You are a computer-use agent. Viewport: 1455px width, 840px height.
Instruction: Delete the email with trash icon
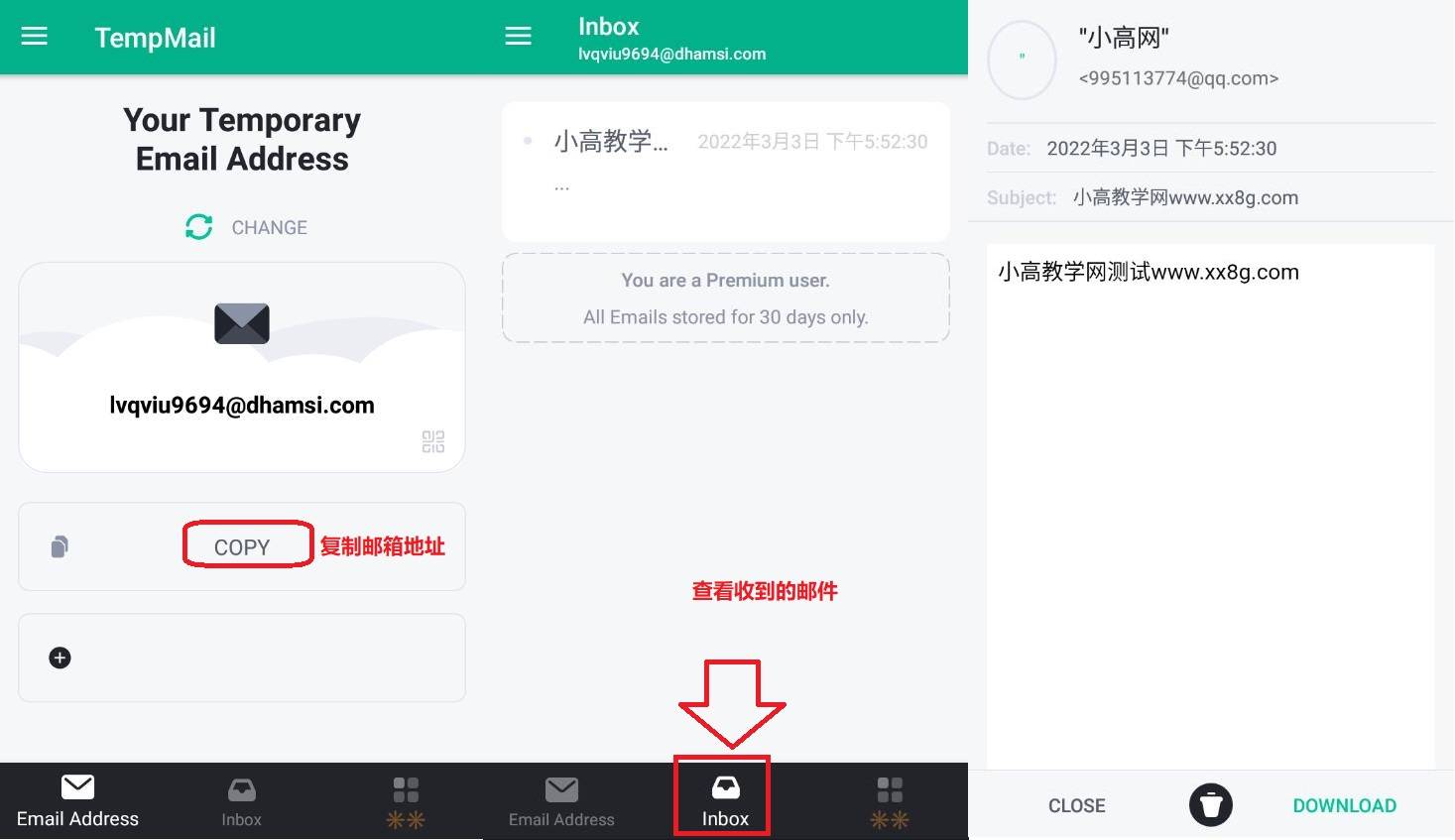pyautogui.click(x=1210, y=804)
